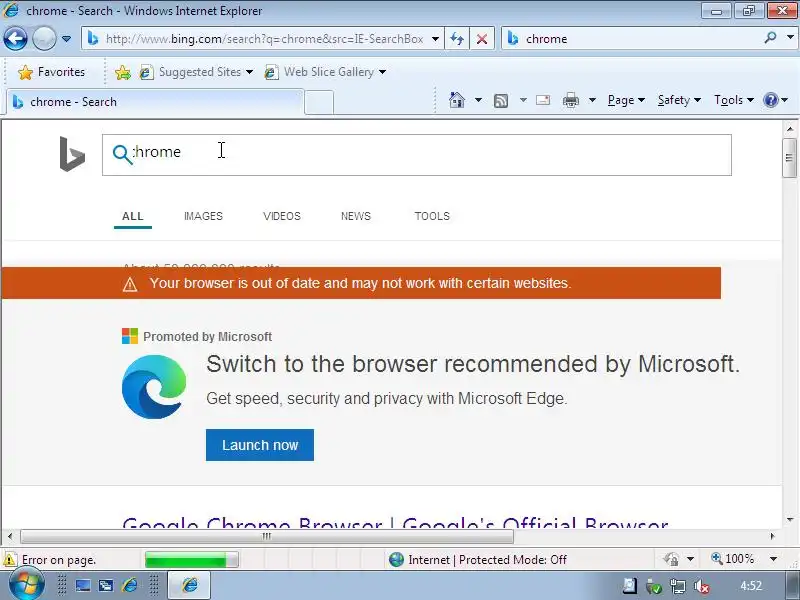Viewport: 800px width, 600px height.
Task: Click the green page loading progress bar
Action: point(191,560)
